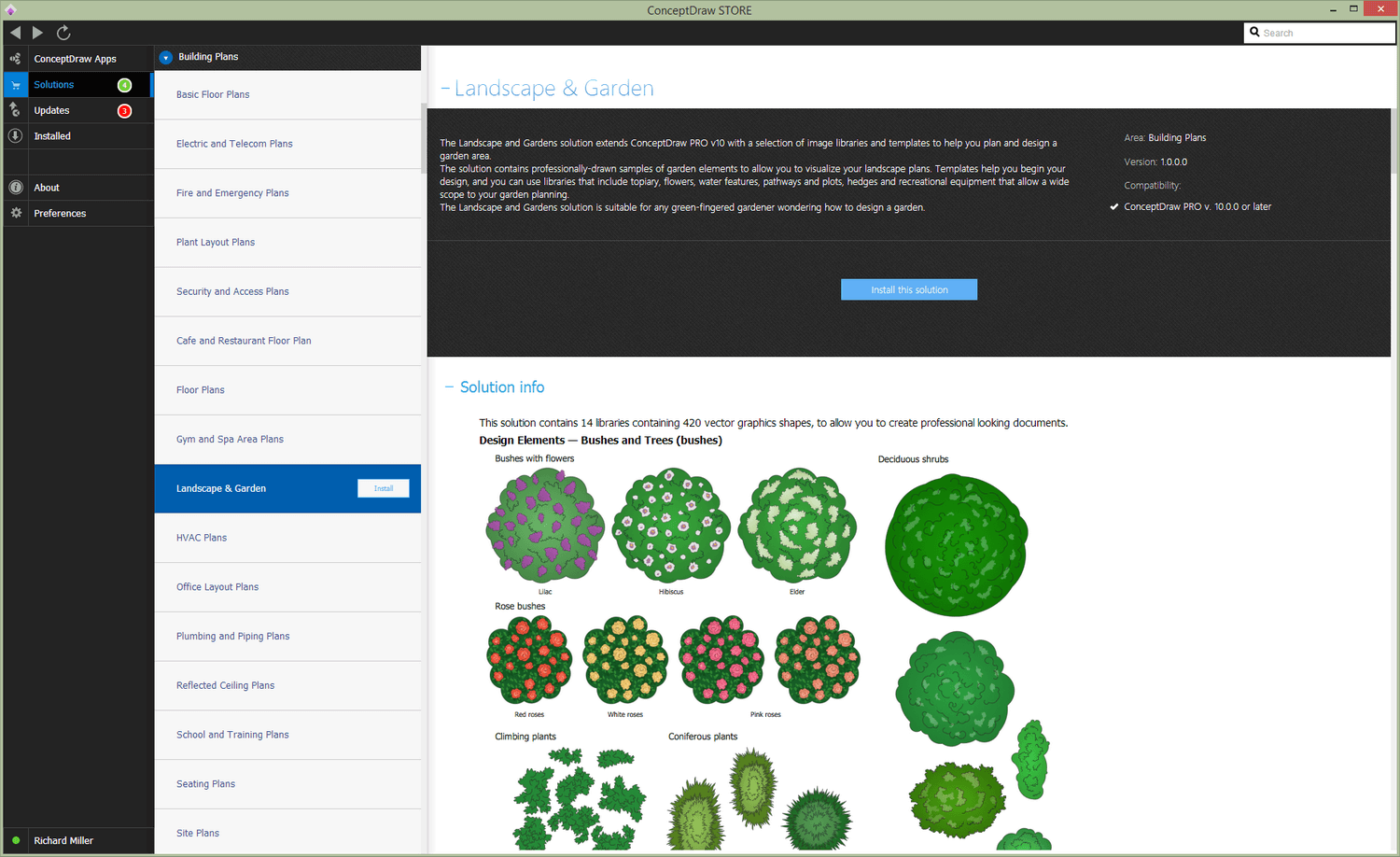This screenshot has height=857, width=1400.
Task: Collapse the Solution info section
Action: (x=449, y=386)
